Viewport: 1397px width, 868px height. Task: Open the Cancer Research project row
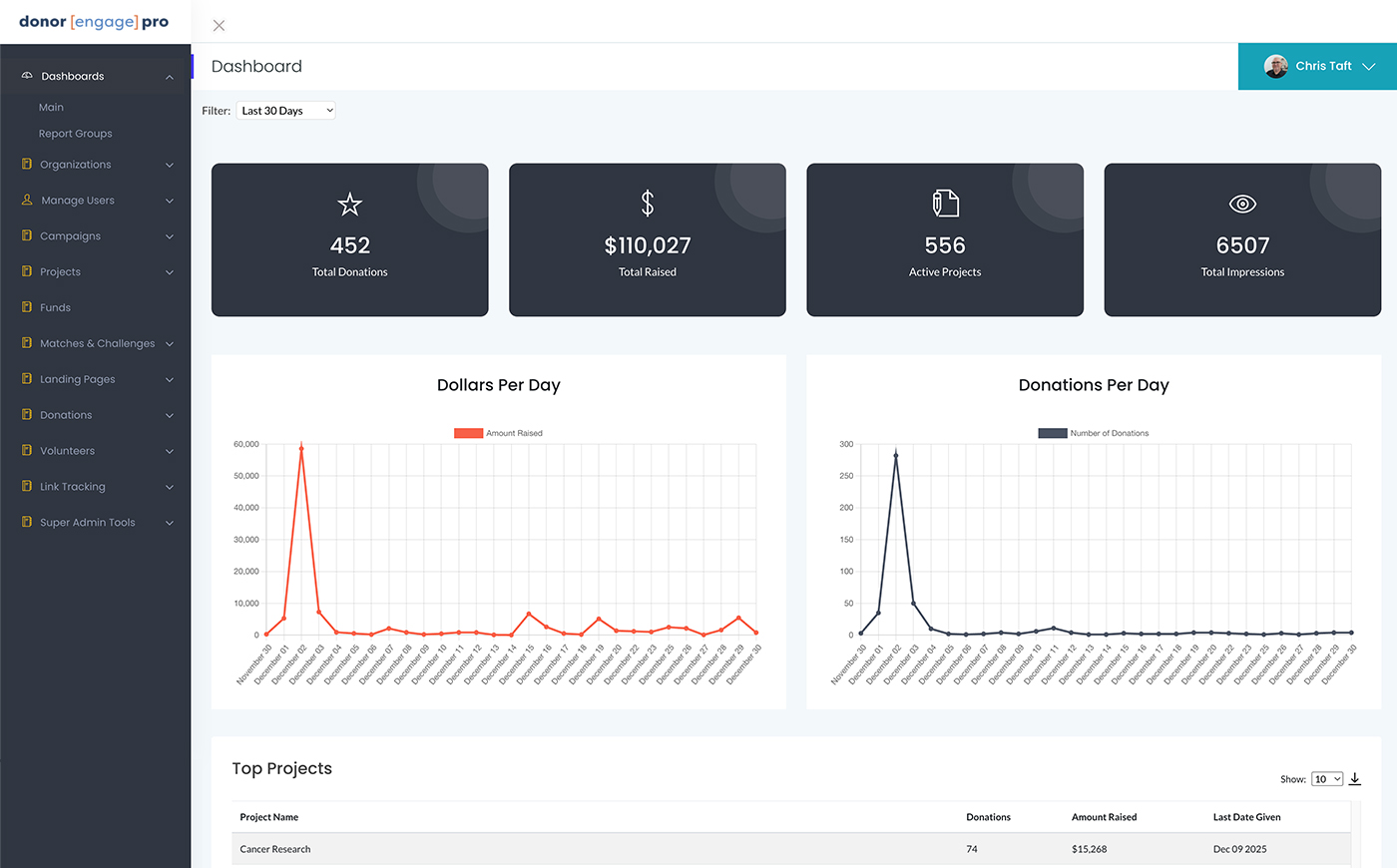point(275,849)
